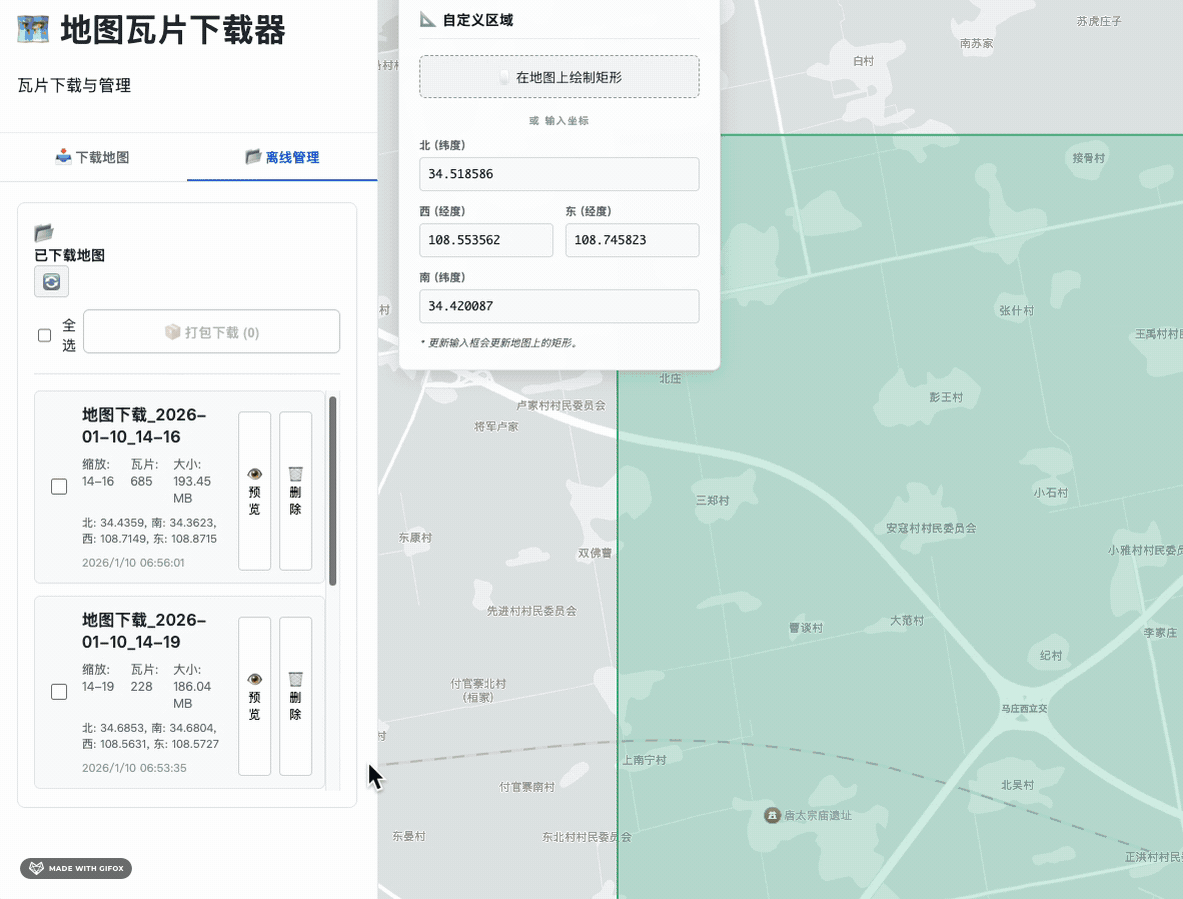
Task: Click the 南 (纬度) input 34.420087
Action: point(559,306)
